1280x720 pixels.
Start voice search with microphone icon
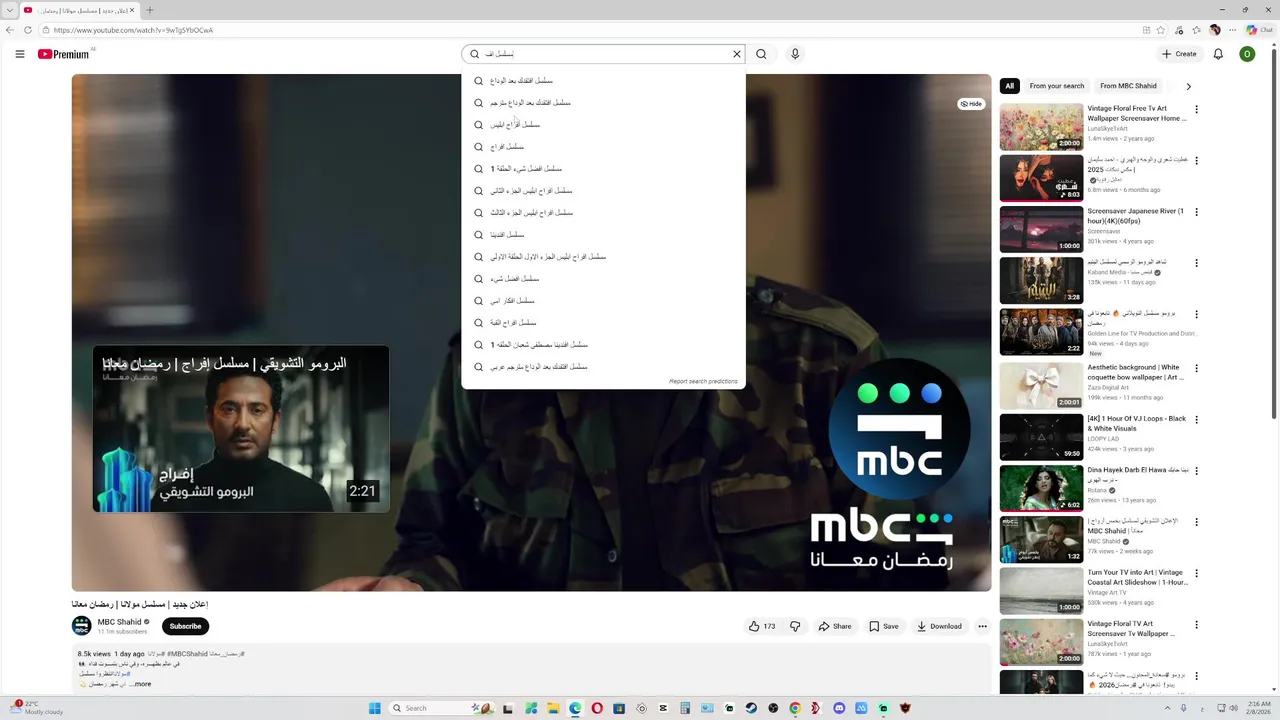click(x=795, y=54)
